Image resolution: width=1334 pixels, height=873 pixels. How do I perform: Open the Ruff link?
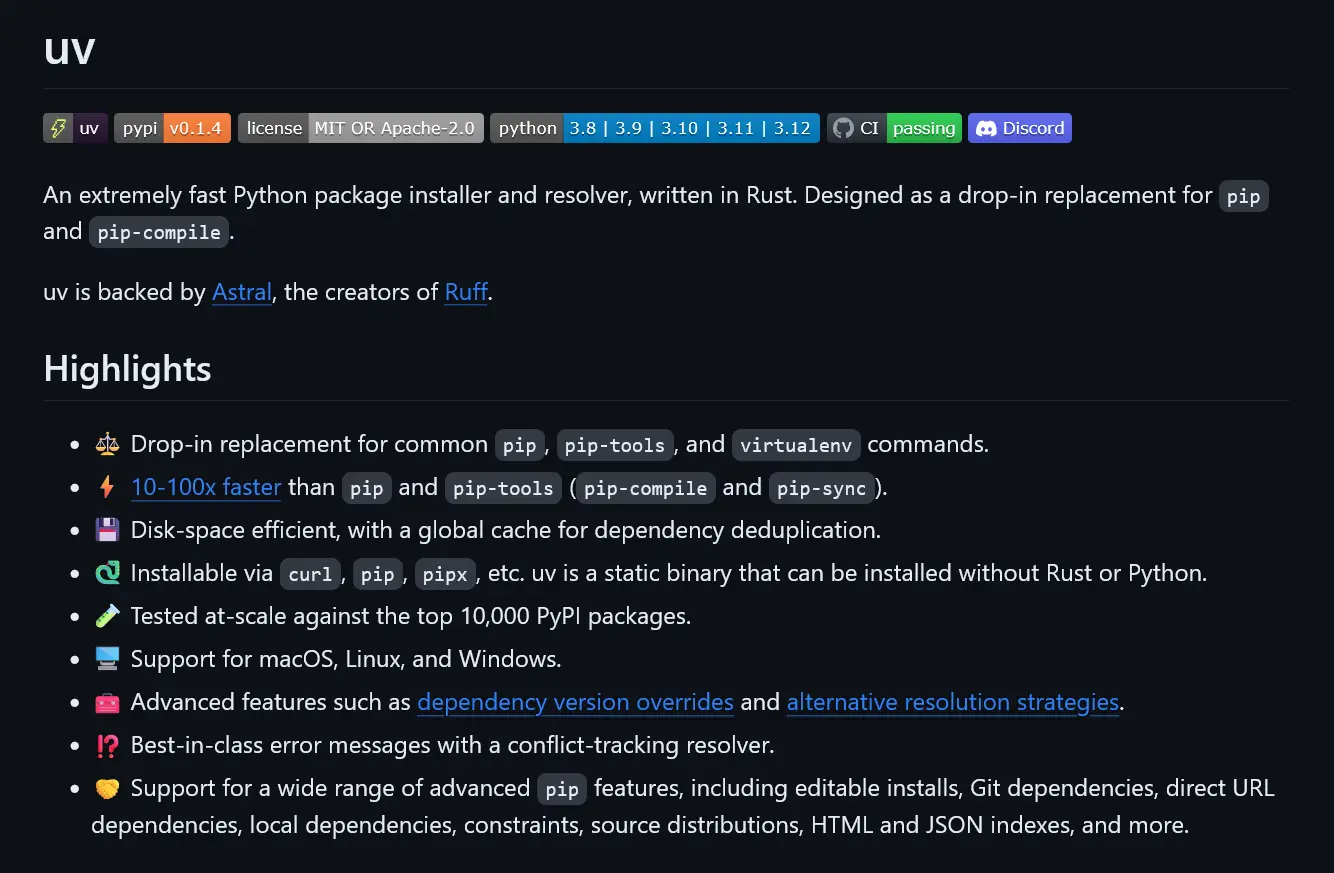(466, 292)
